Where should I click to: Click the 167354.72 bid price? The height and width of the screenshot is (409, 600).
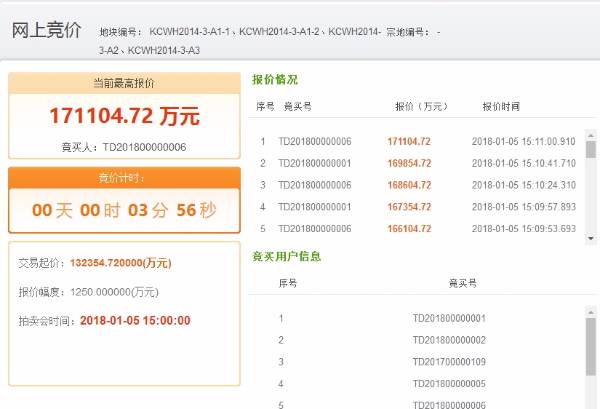(409, 207)
